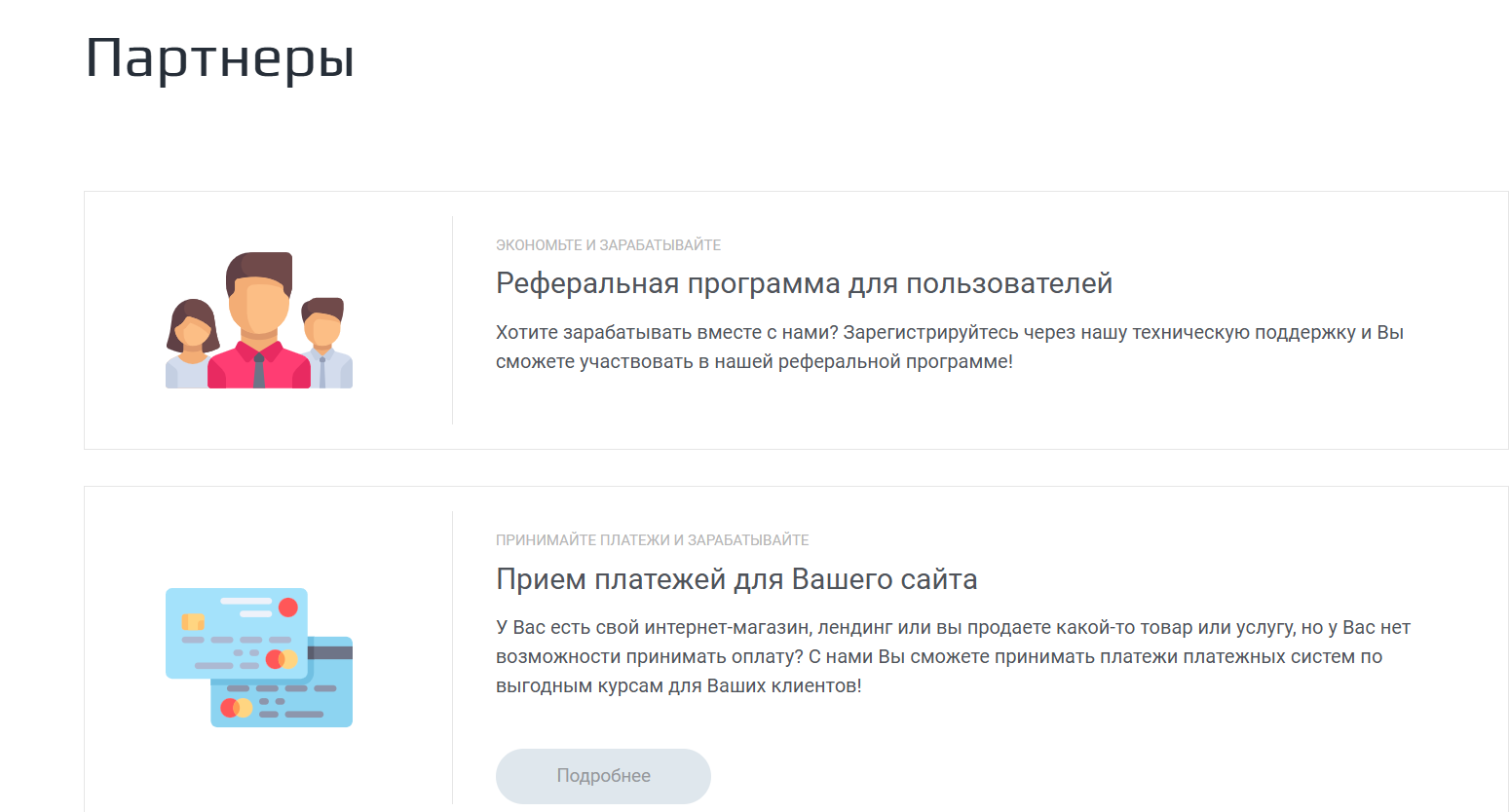
Task: Click the payment acceptance description paragraph
Action: [x=953, y=656]
